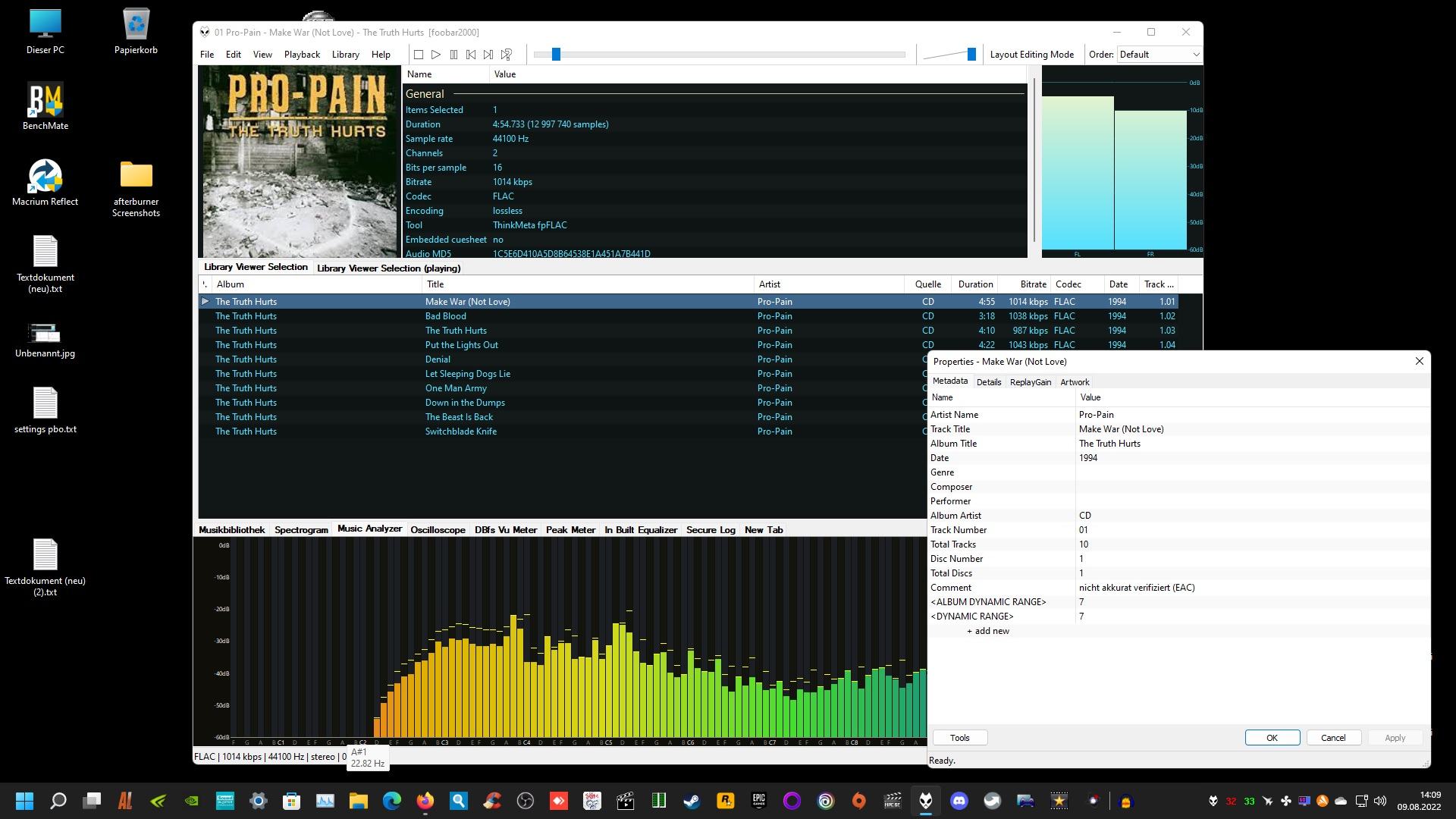Skip to previous track icon

(x=471, y=55)
